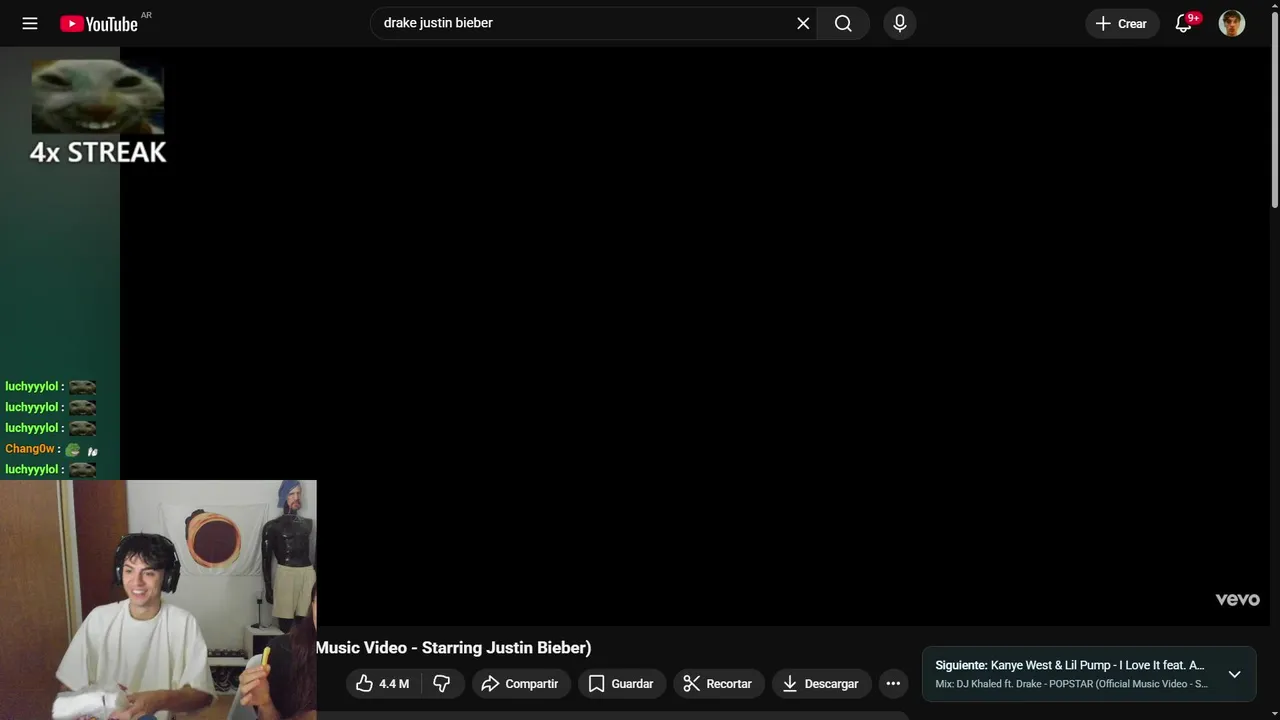This screenshot has height=720, width=1280.
Task: Expand the Siguiente playlist panel chevron
Action: 1234,674
